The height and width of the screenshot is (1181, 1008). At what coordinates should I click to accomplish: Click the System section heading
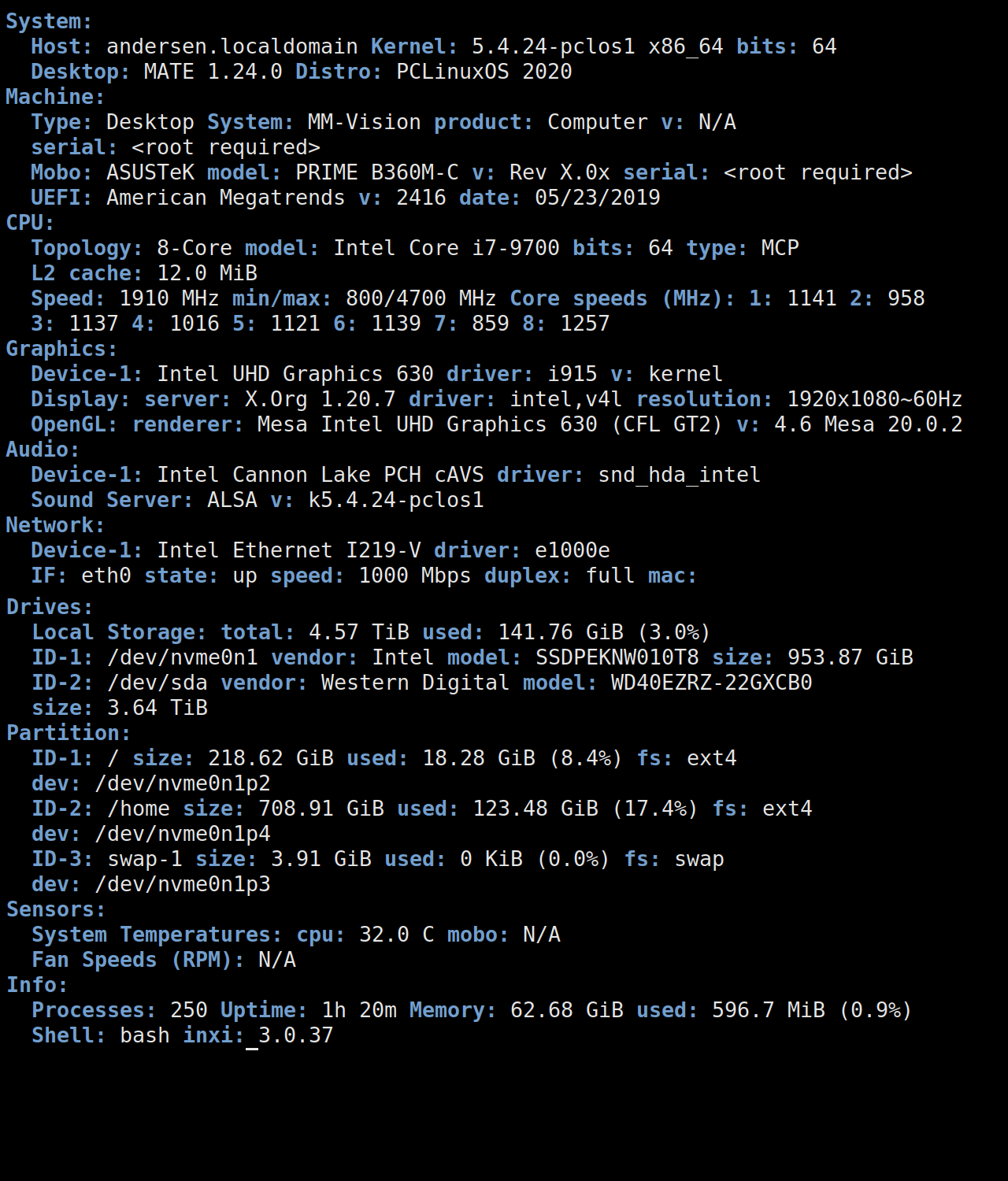coord(49,21)
